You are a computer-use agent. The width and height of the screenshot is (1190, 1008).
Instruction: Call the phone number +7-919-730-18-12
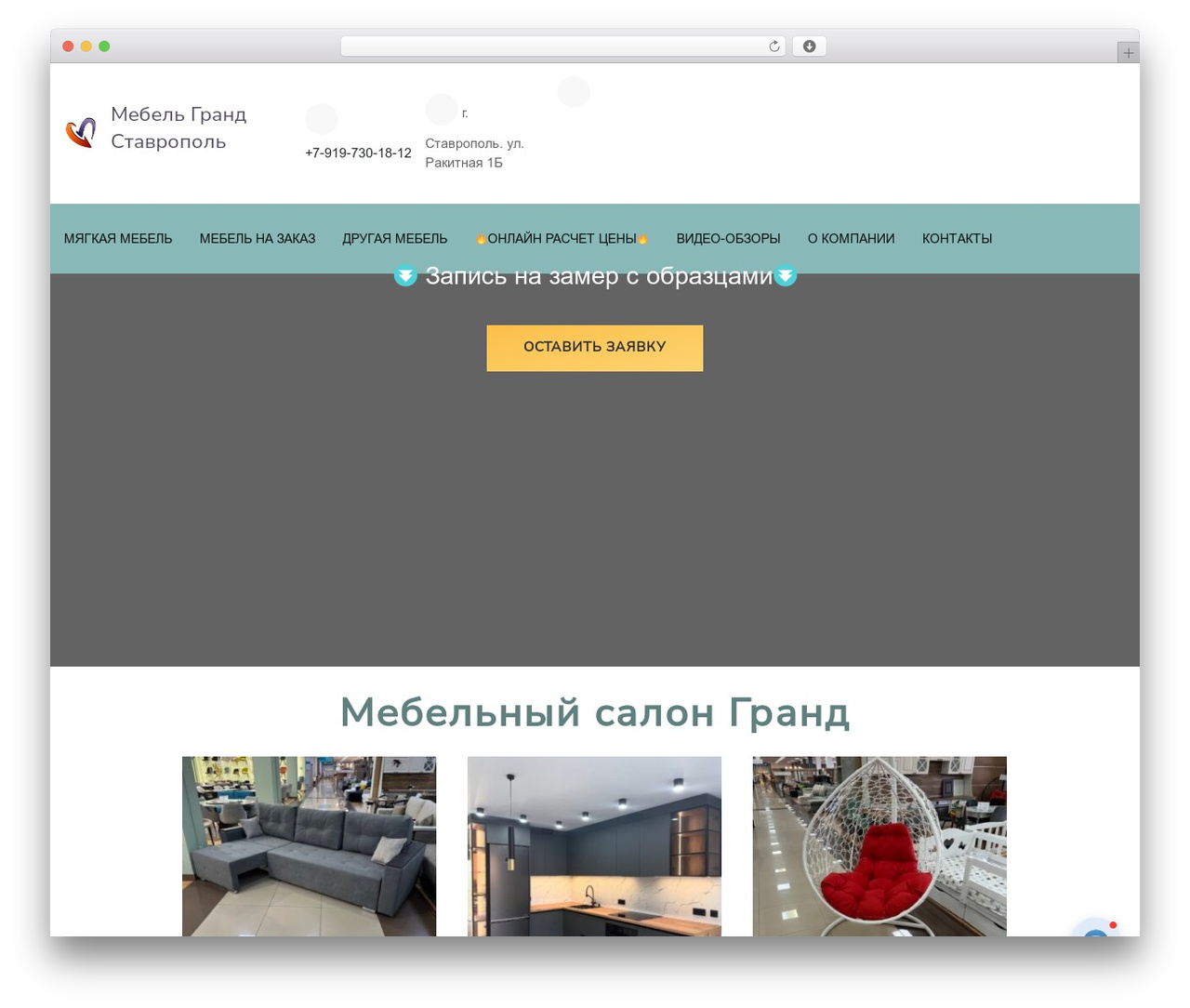pos(358,153)
